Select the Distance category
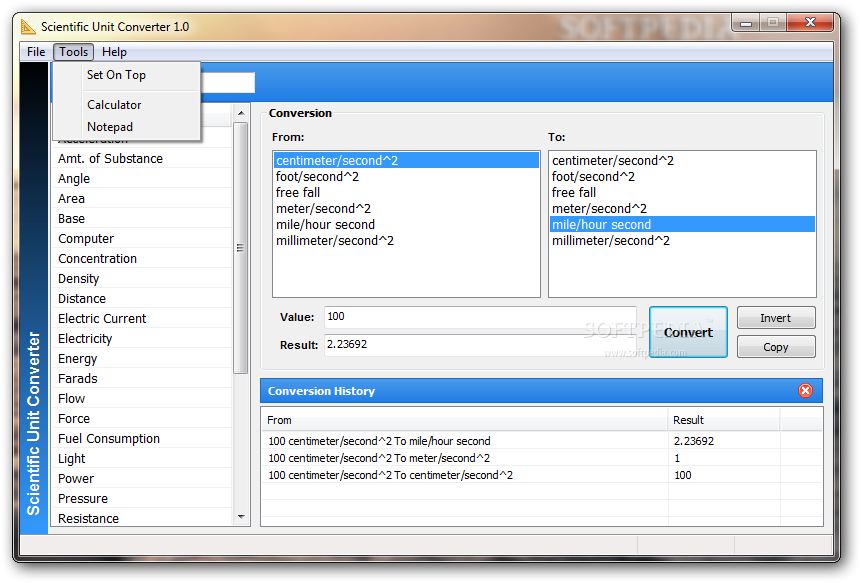The width and height of the screenshot is (861, 583). pyautogui.click(x=142, y=299)
